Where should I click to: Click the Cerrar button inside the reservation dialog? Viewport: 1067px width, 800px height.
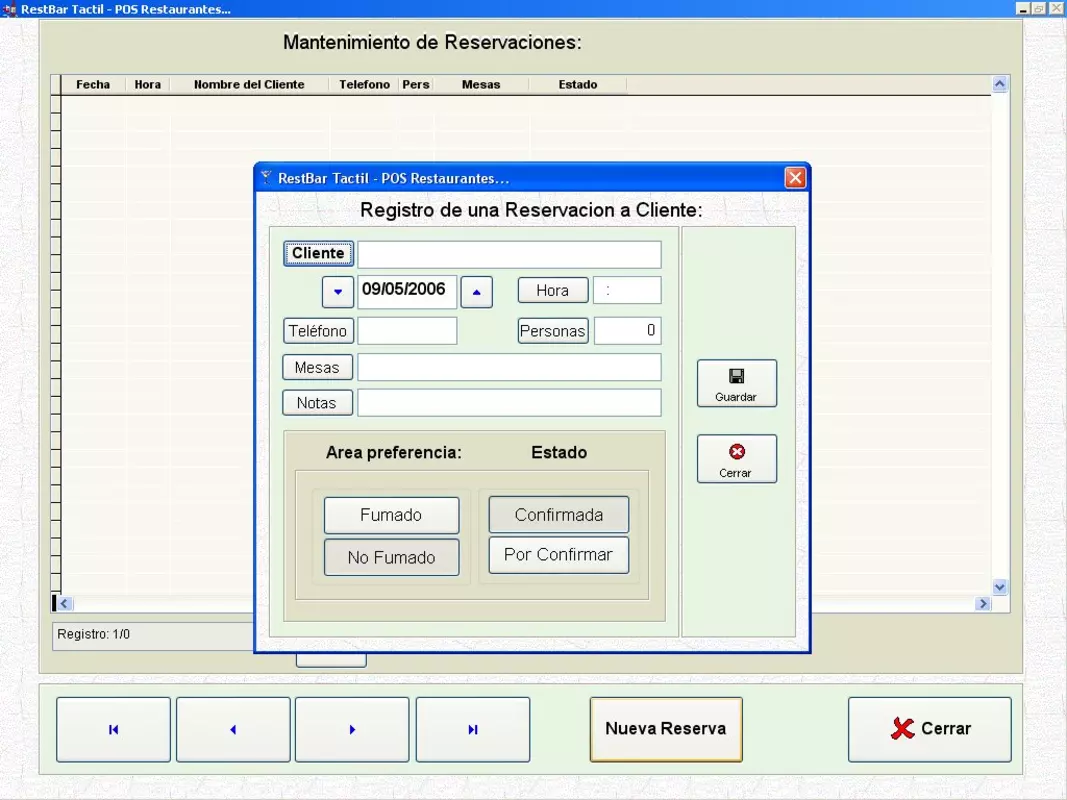pos(736,459)
